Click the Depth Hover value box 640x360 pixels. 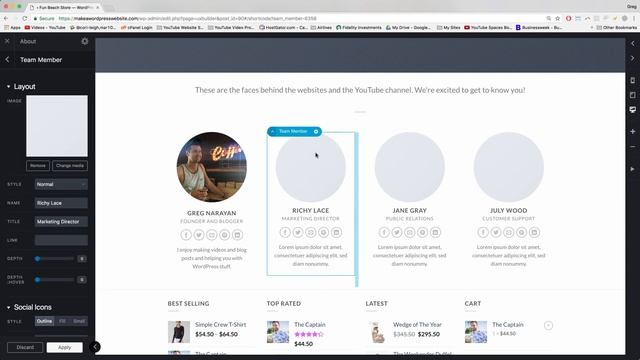[82, 280]
